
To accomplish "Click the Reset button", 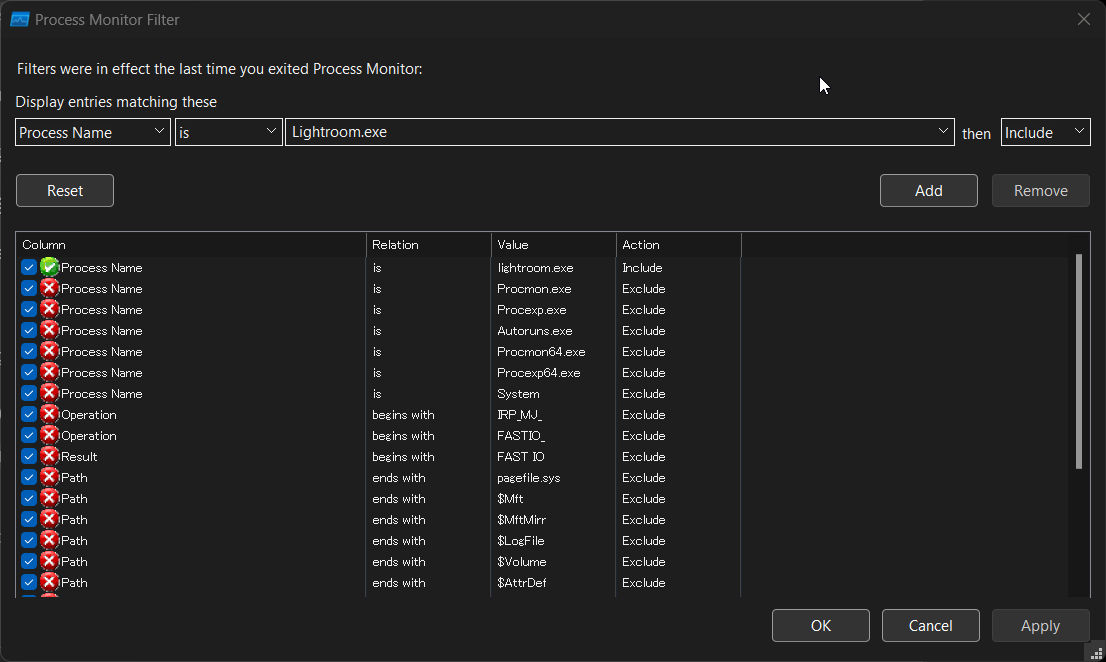I will [x=65, y=190].
